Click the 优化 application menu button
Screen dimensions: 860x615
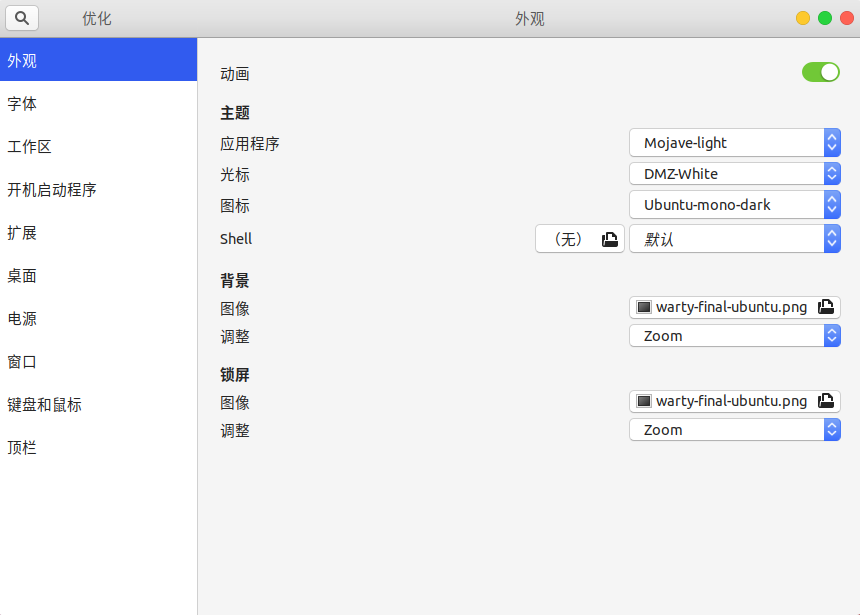[97, 18]
